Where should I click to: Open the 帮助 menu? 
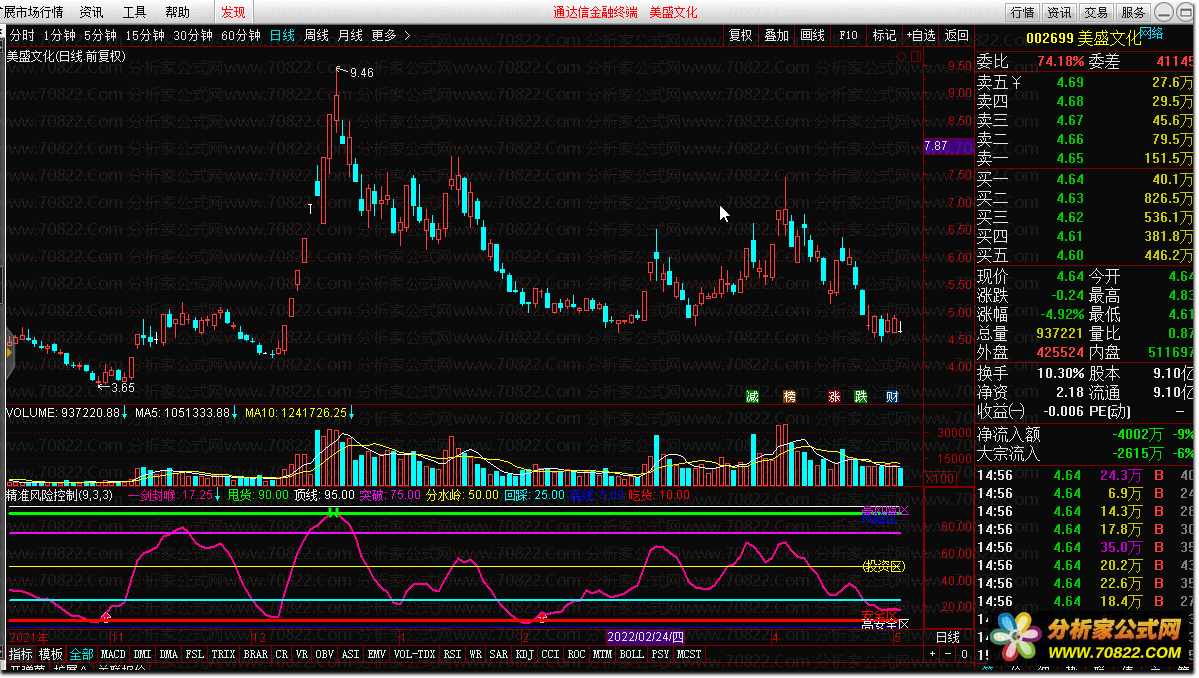coord(177,12)
